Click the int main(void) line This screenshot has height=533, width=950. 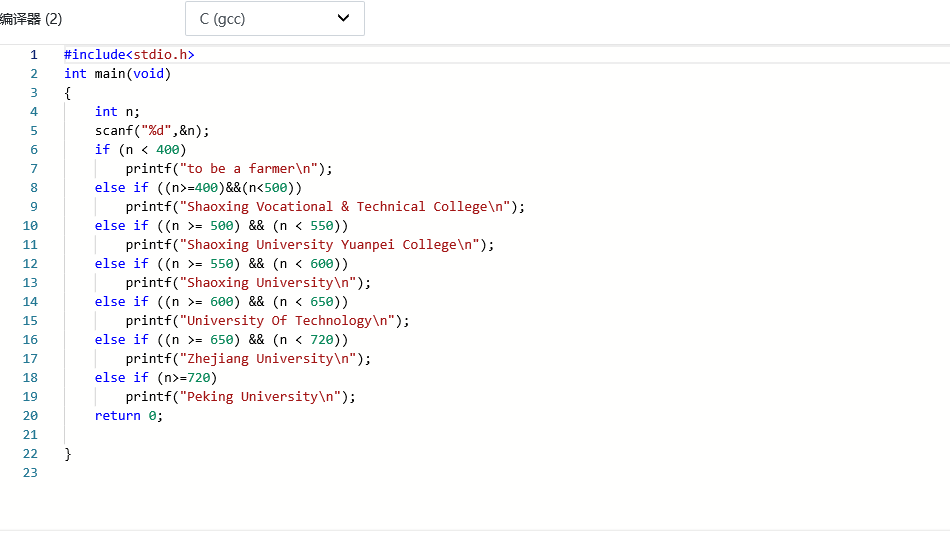(117, 74)
